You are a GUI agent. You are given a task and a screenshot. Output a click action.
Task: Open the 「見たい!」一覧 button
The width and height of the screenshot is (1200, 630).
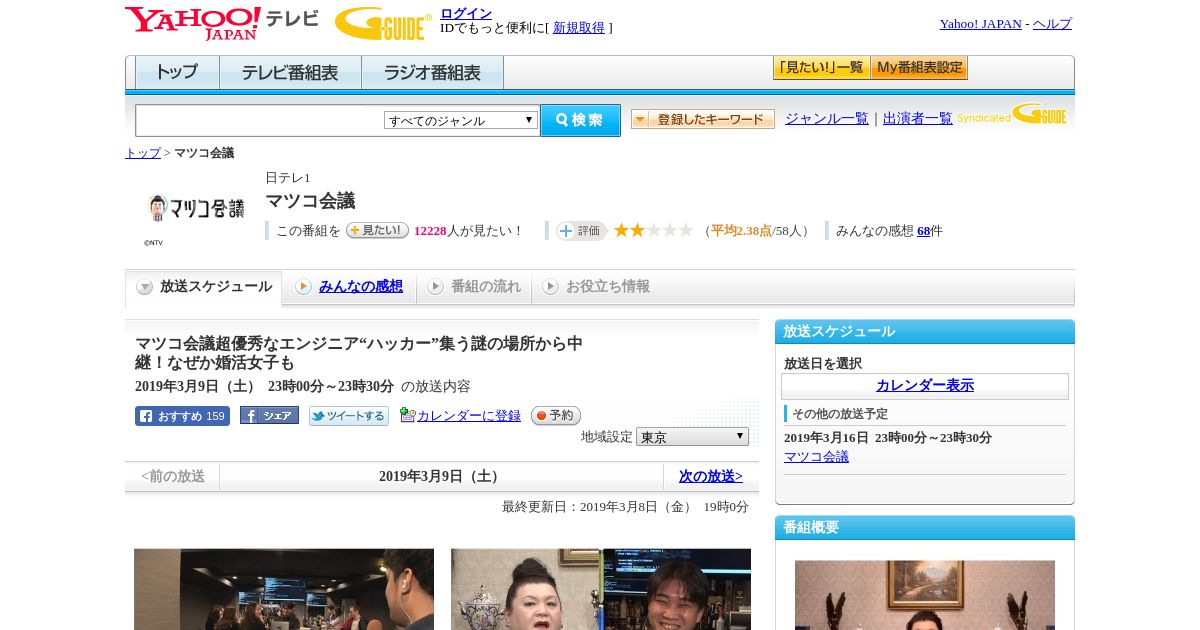tap(821, 68)
